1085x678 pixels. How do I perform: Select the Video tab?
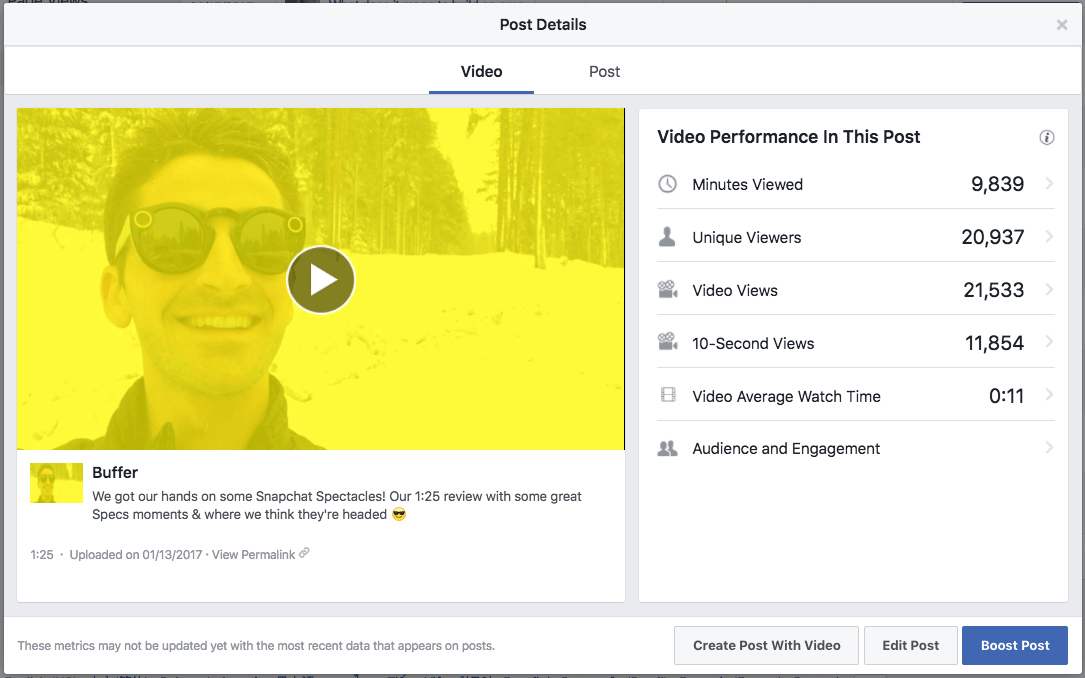point(481,71)
